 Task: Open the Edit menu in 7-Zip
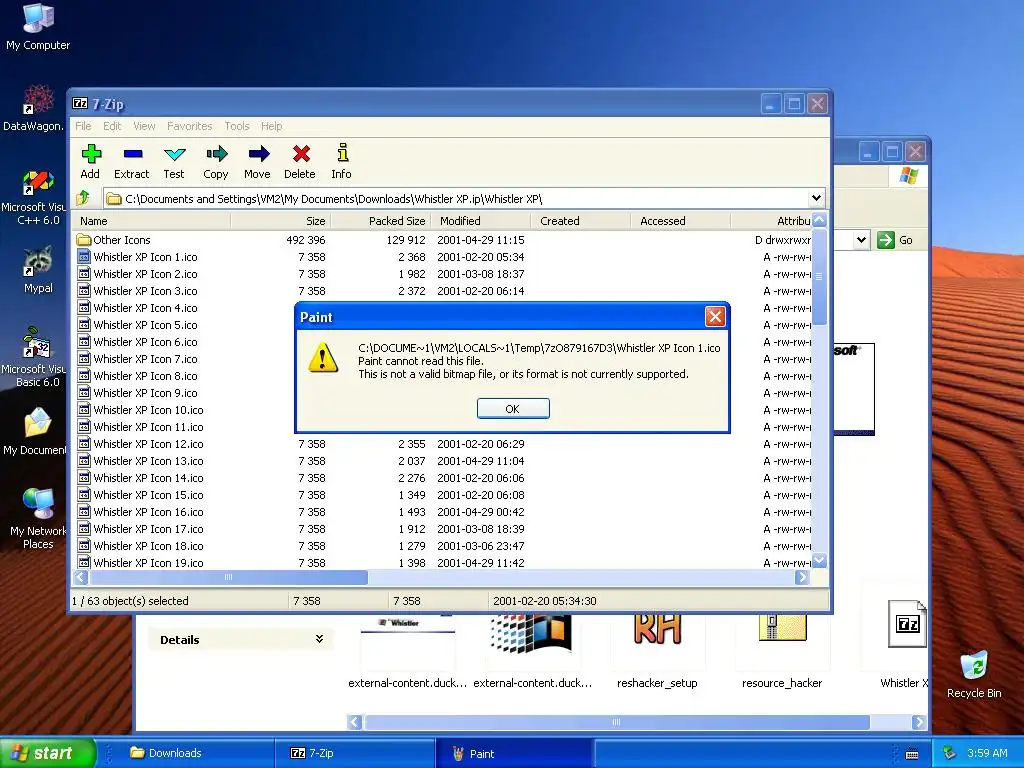point(112,126)
